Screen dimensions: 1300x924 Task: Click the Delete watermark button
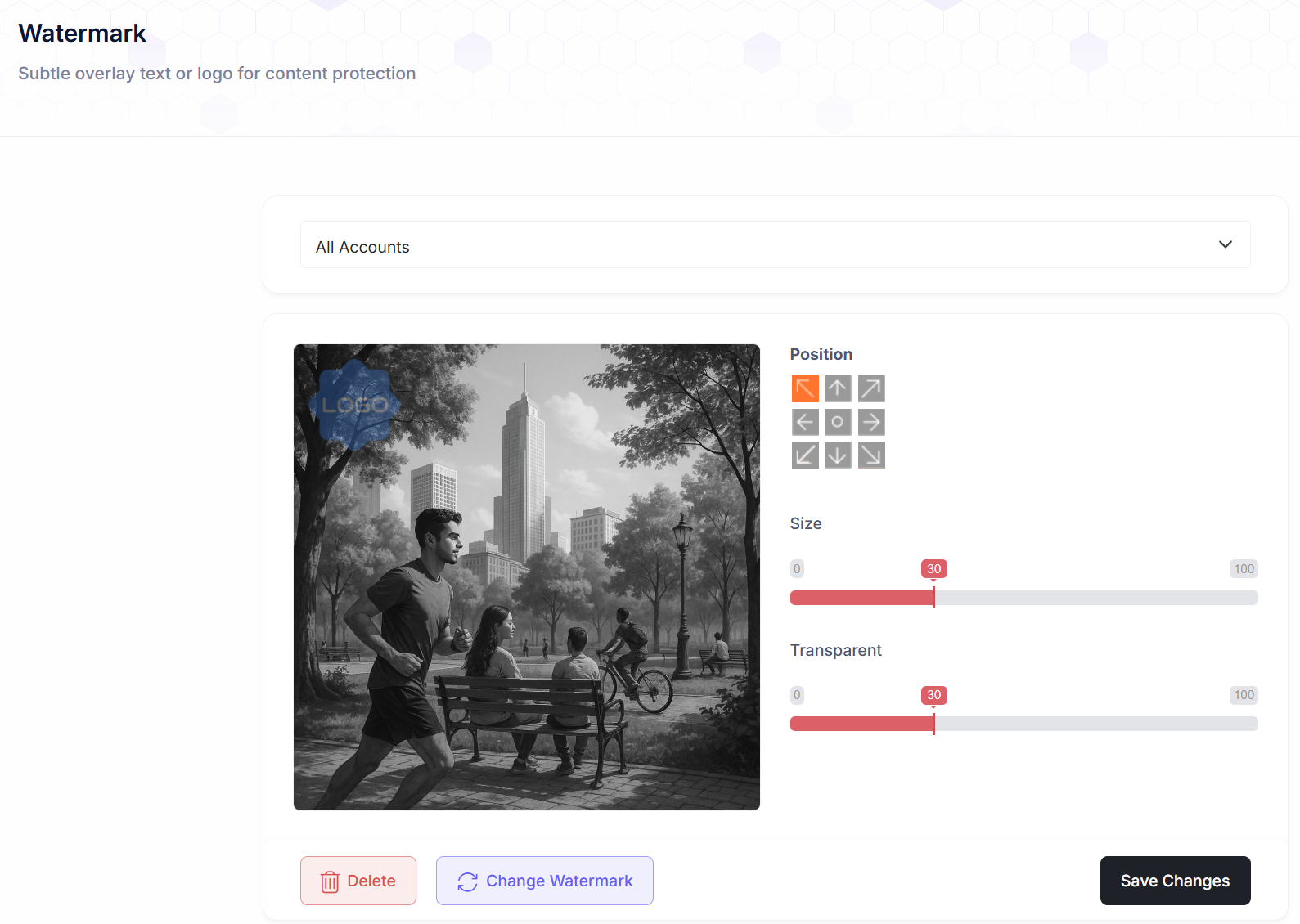358,881
